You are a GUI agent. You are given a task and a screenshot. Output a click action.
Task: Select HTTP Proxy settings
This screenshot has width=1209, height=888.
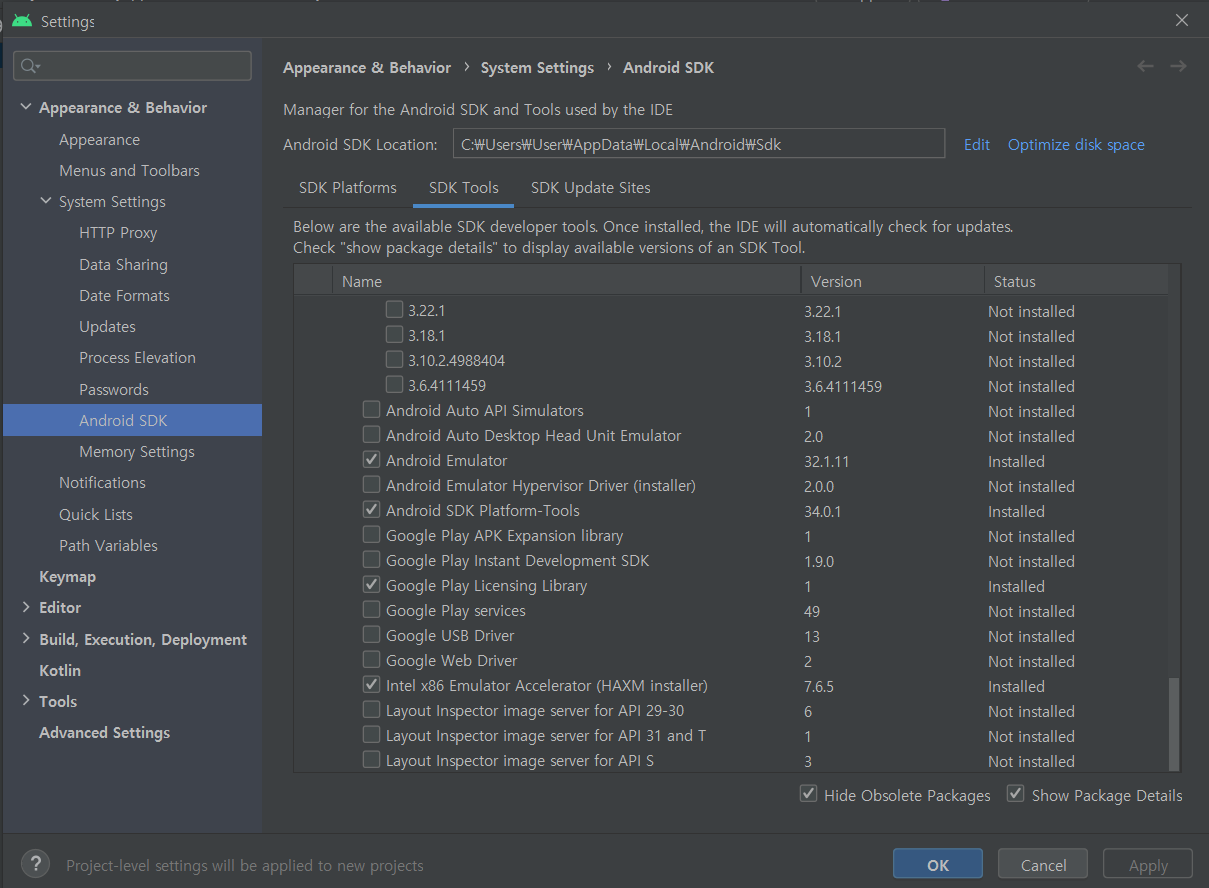click(x=118, y=232)
